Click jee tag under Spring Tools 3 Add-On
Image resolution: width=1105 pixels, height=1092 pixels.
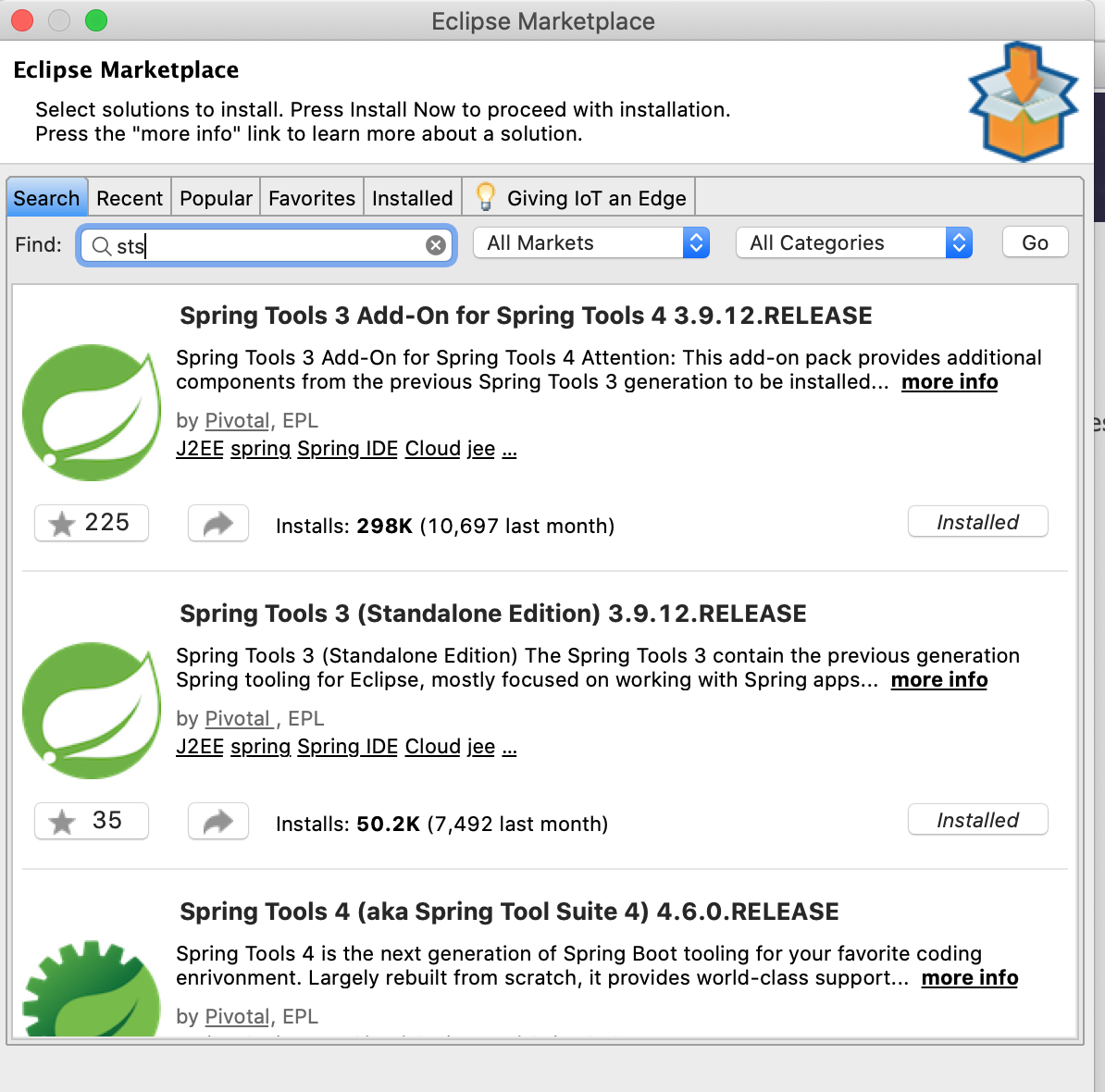coord(481,449)
